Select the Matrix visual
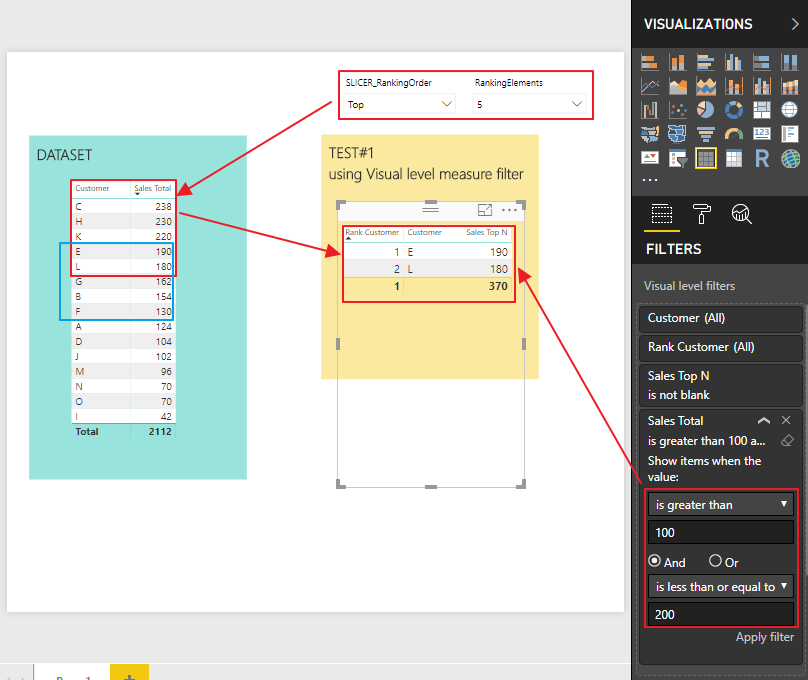This screenshot has height=680, width=808. [x=734, y=158]
